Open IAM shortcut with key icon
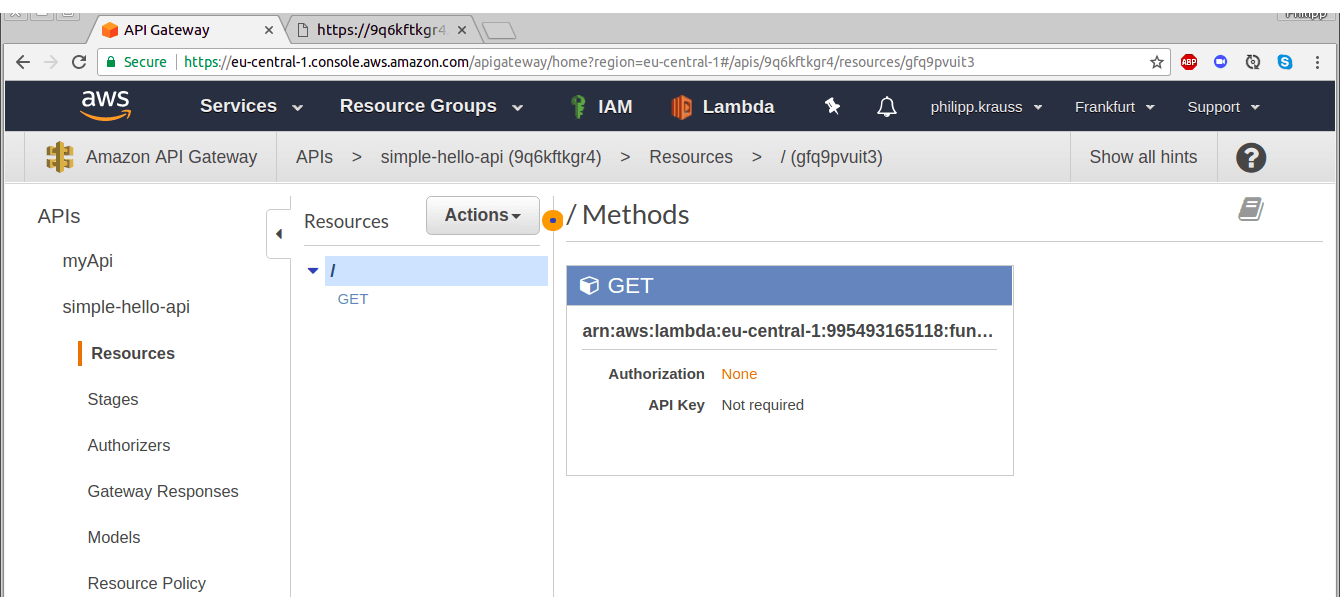This screenshot has width=1340, height=597. 600,107
